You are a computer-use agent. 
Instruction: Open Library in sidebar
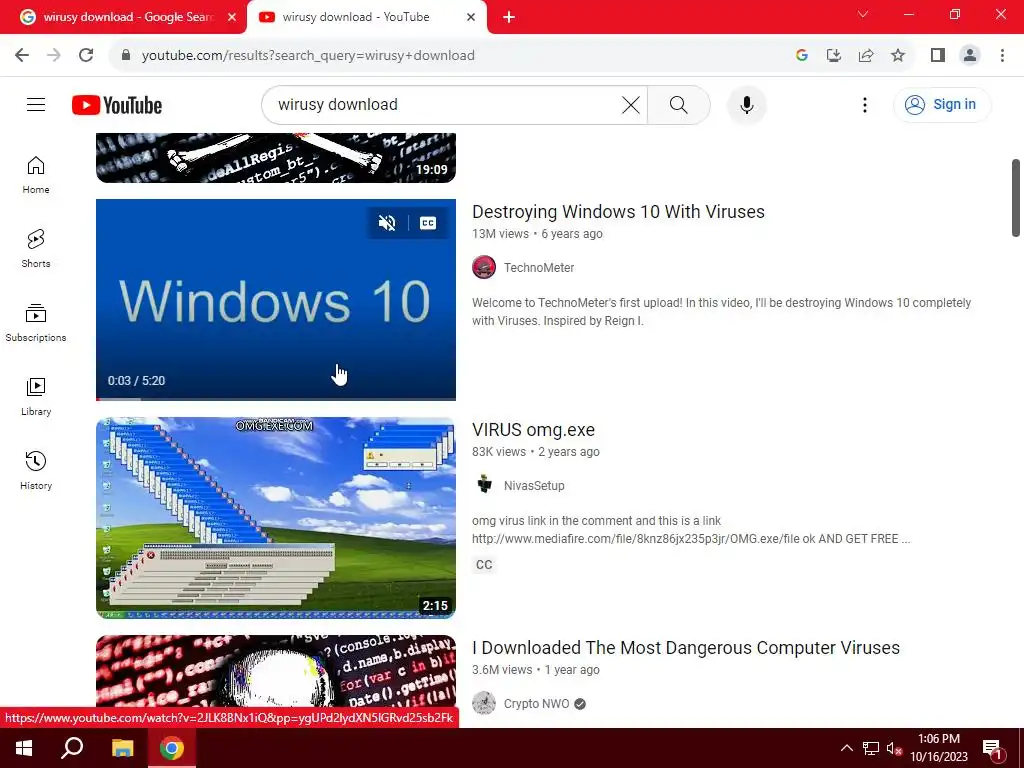click(x=36, y=396)
